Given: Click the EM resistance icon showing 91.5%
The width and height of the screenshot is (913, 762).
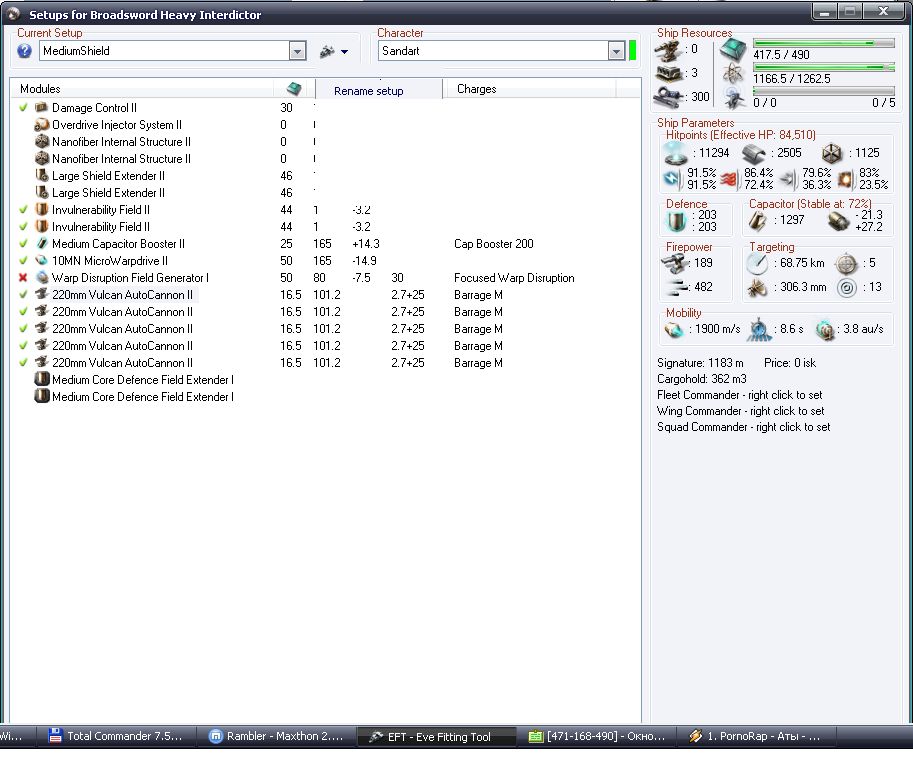Looking at the screenshot, I should pos(673,179).
